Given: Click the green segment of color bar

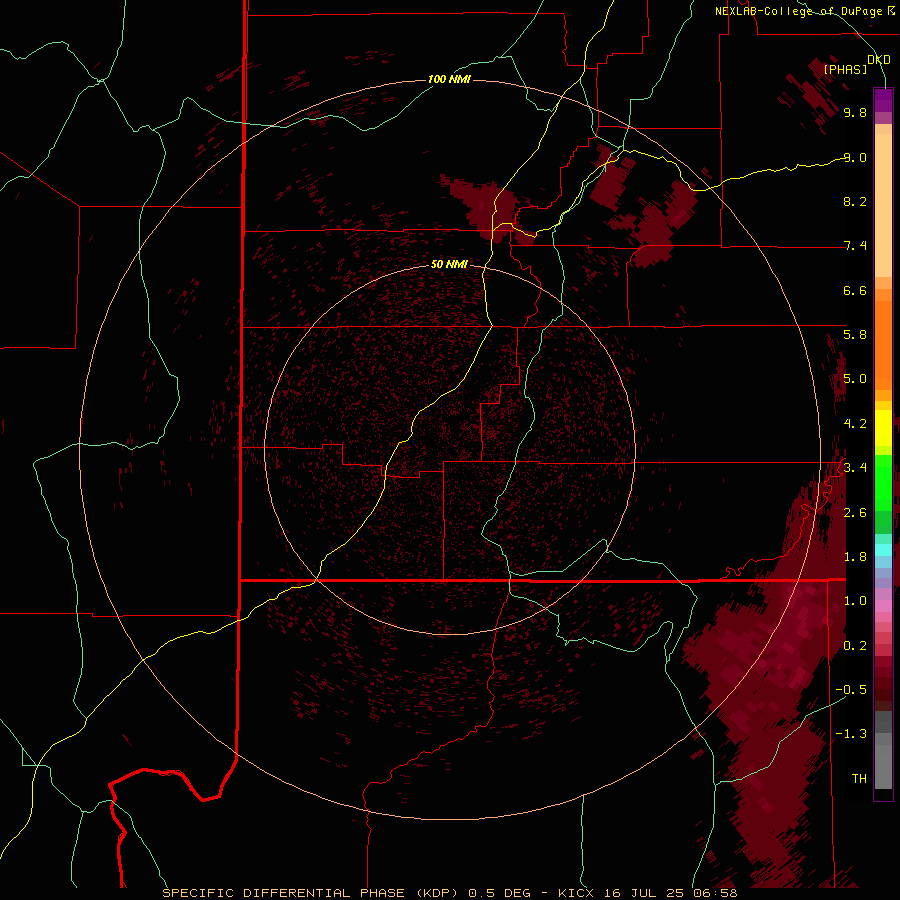Looking at the screenshot, I should [883, 482].
